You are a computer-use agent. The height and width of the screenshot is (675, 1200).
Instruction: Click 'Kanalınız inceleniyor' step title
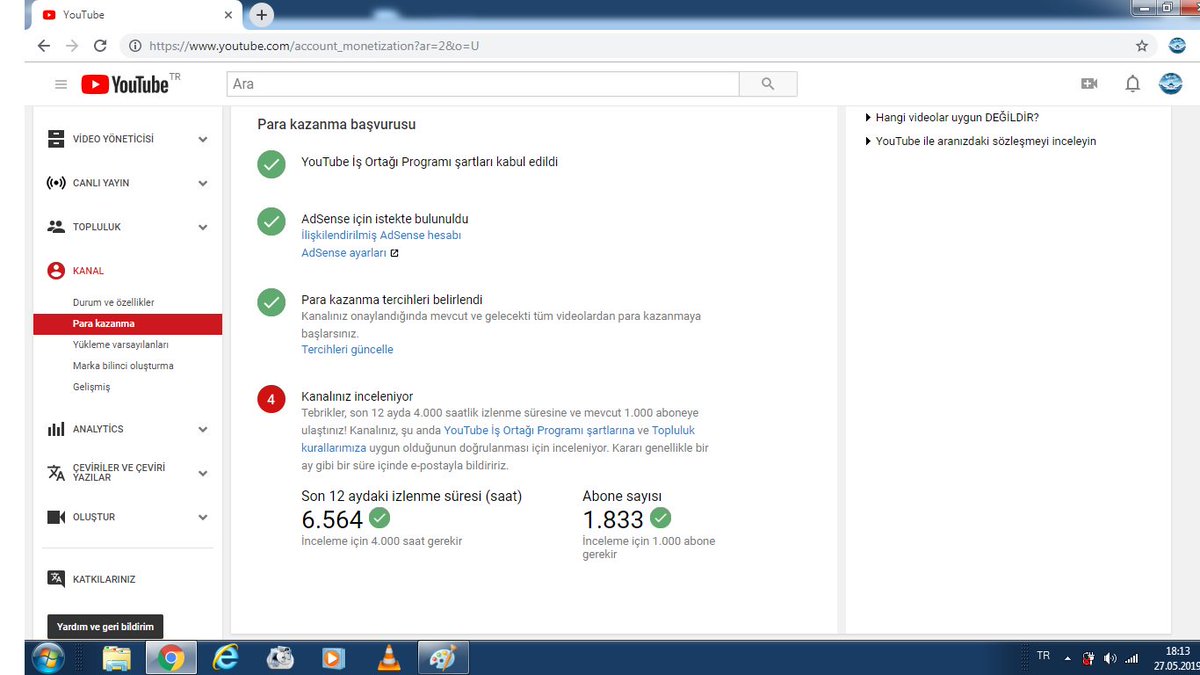357,397
